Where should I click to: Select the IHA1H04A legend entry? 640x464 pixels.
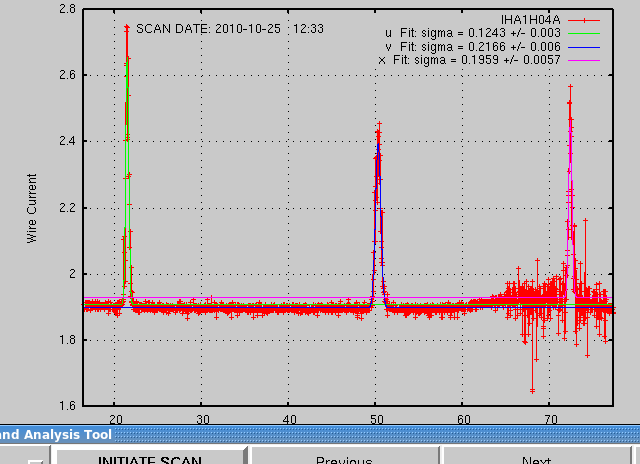pyautogui.click(x=530, y=20)
